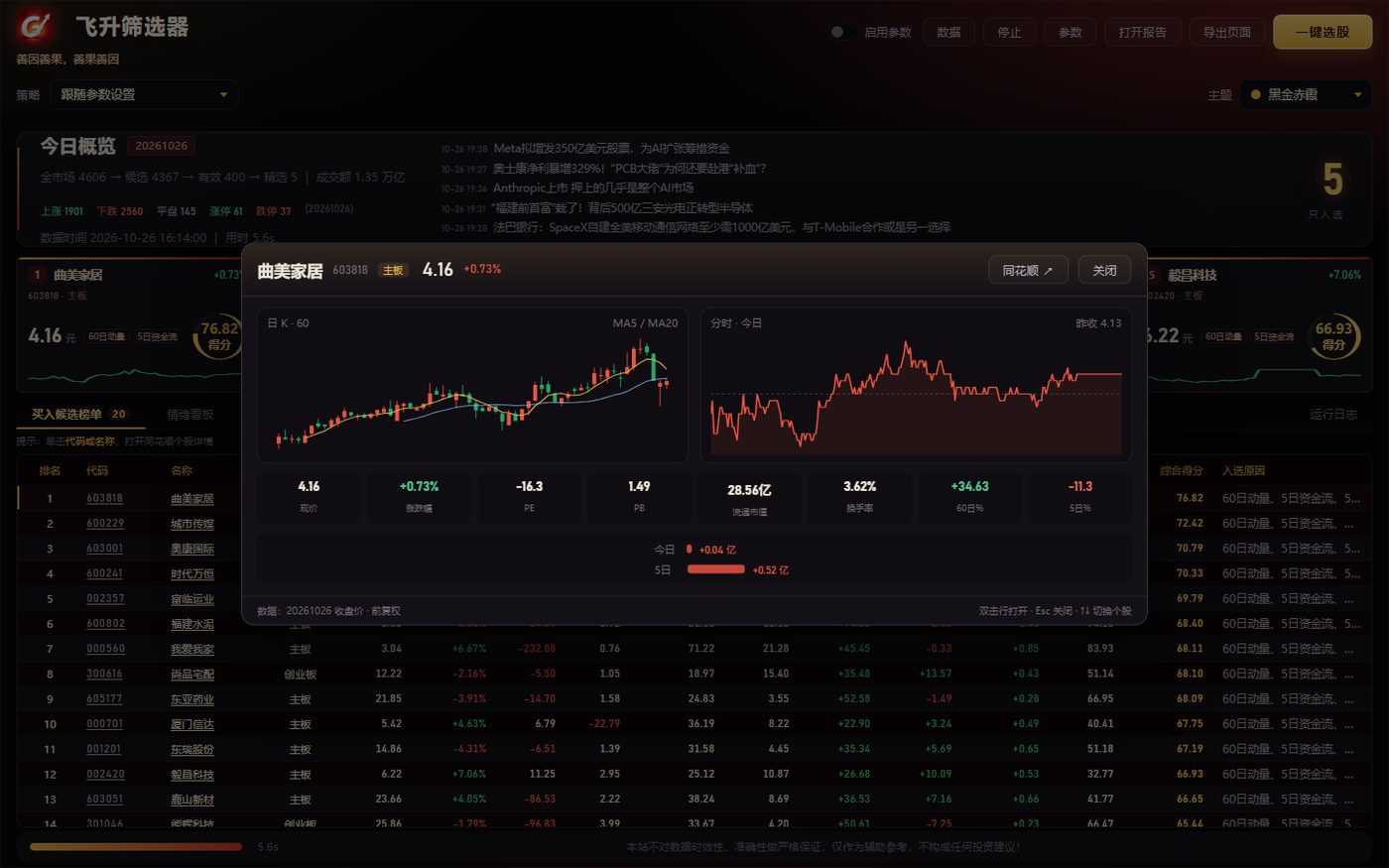Open the 黑金赤霞 theme dropdown
1389x868 pixels.
tap(1307, 94)
